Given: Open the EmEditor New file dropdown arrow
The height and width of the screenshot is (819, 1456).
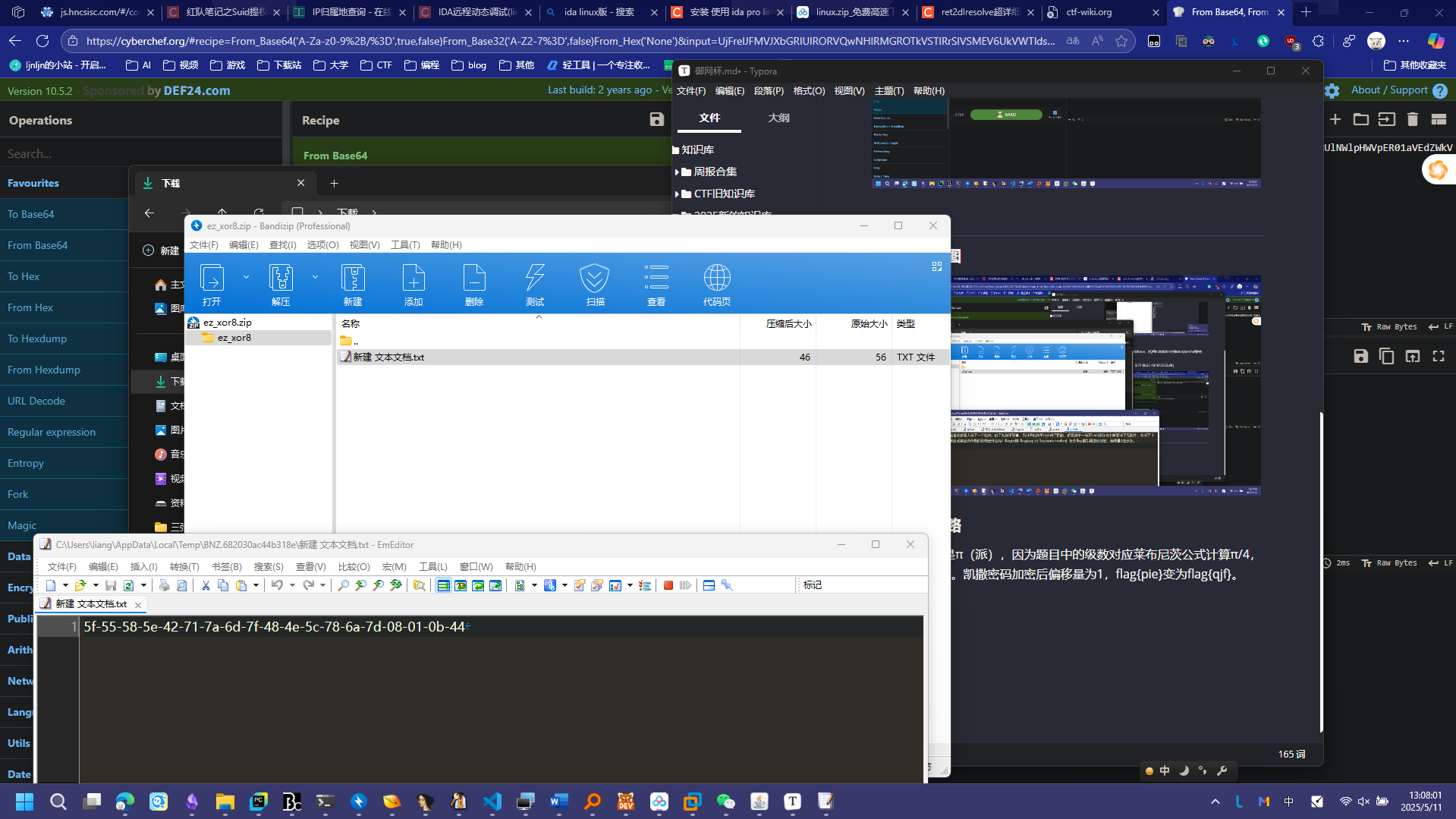Looking at the screenshot, I should (x=65, y=585).
